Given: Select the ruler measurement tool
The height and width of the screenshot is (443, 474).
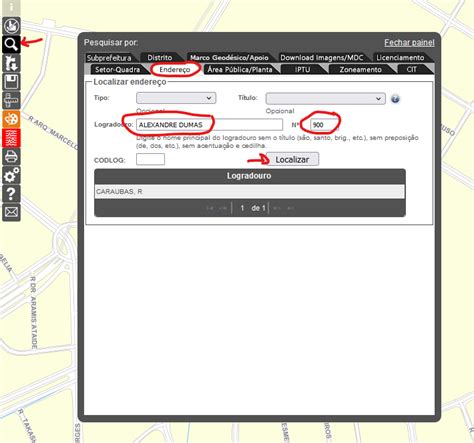Looking at the screenshot, I should (11, 100).
